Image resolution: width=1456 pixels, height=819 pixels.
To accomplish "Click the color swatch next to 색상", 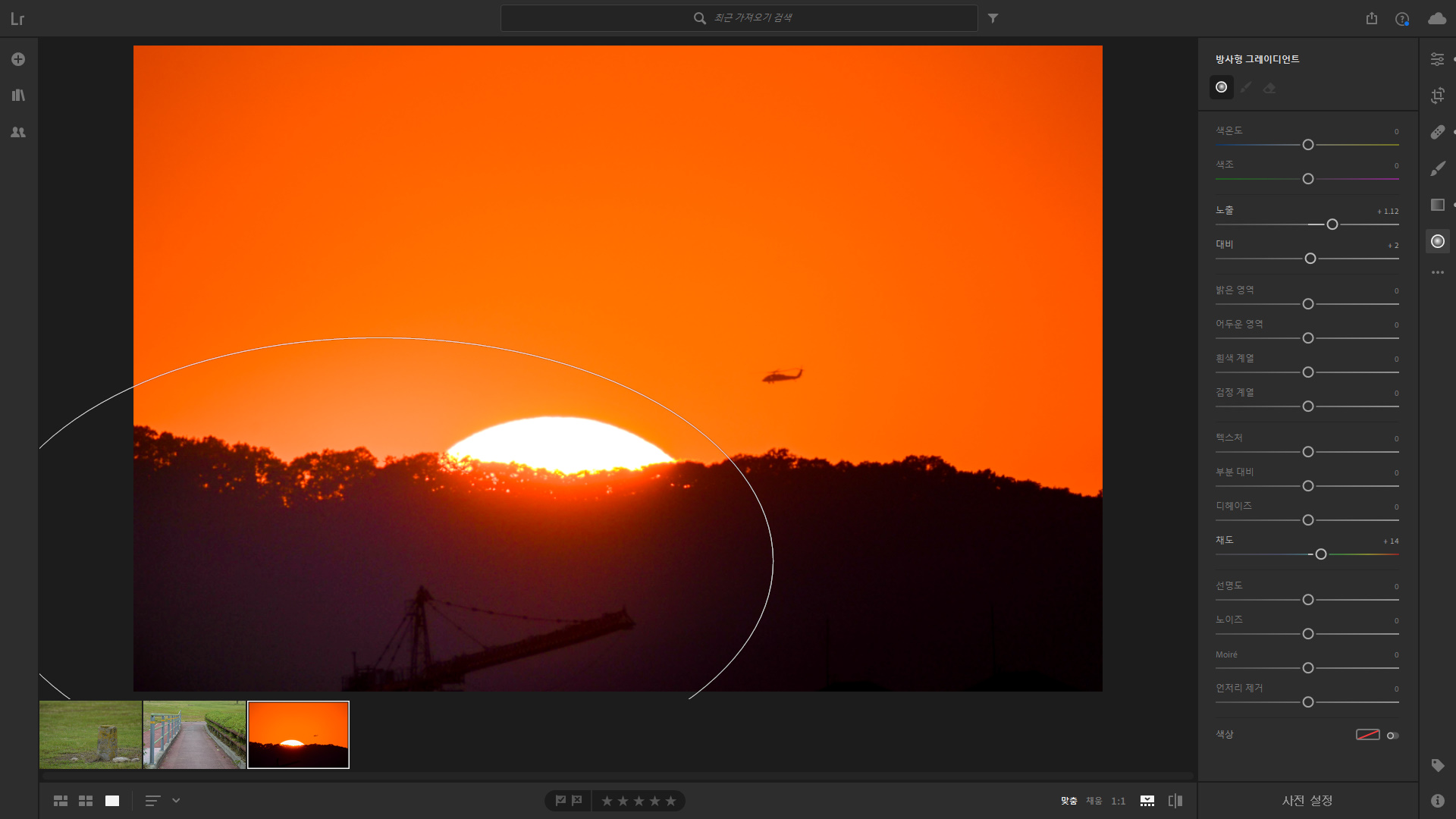I will click(1368, 735).
